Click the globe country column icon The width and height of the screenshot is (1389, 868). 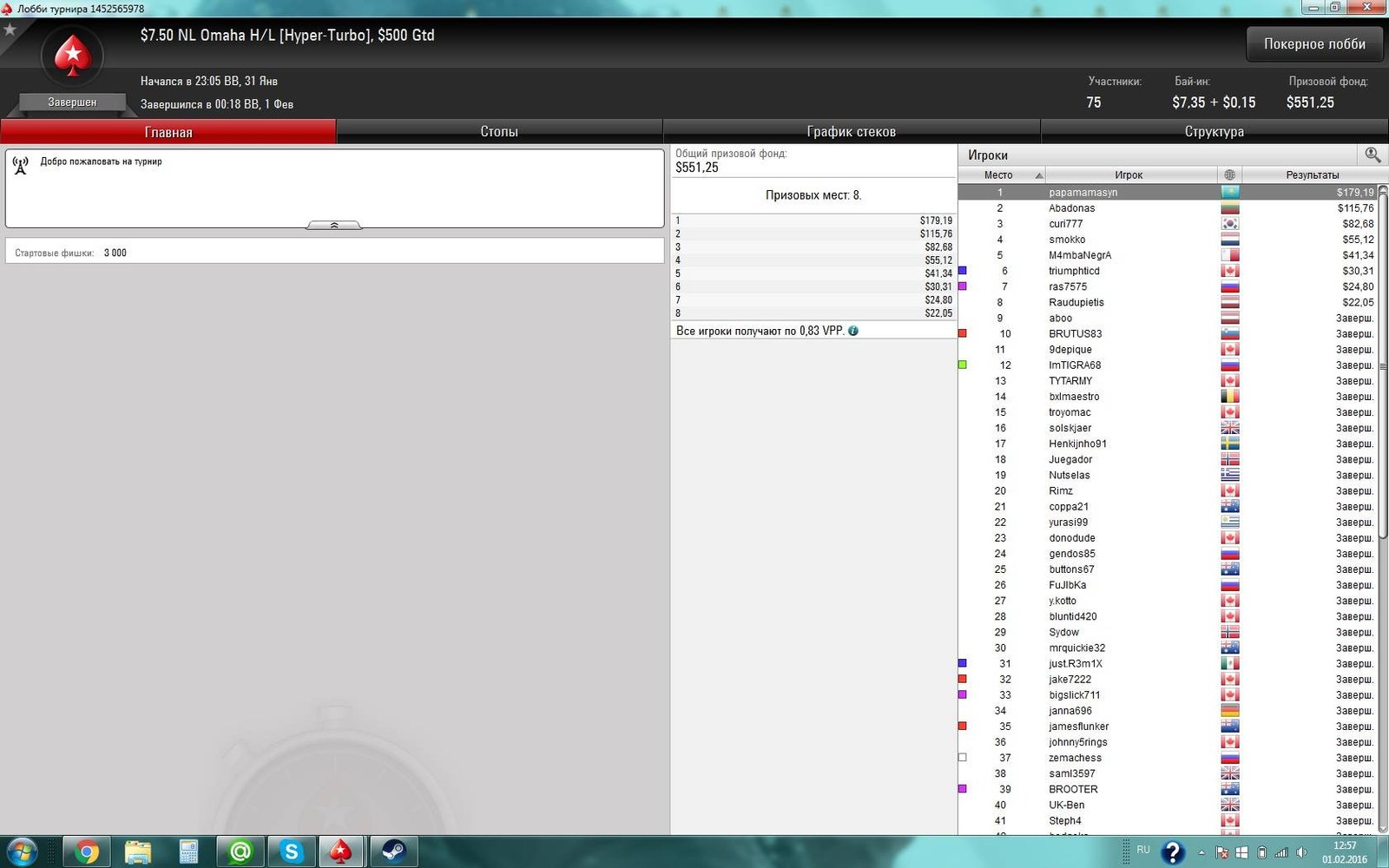[1229, 174]
